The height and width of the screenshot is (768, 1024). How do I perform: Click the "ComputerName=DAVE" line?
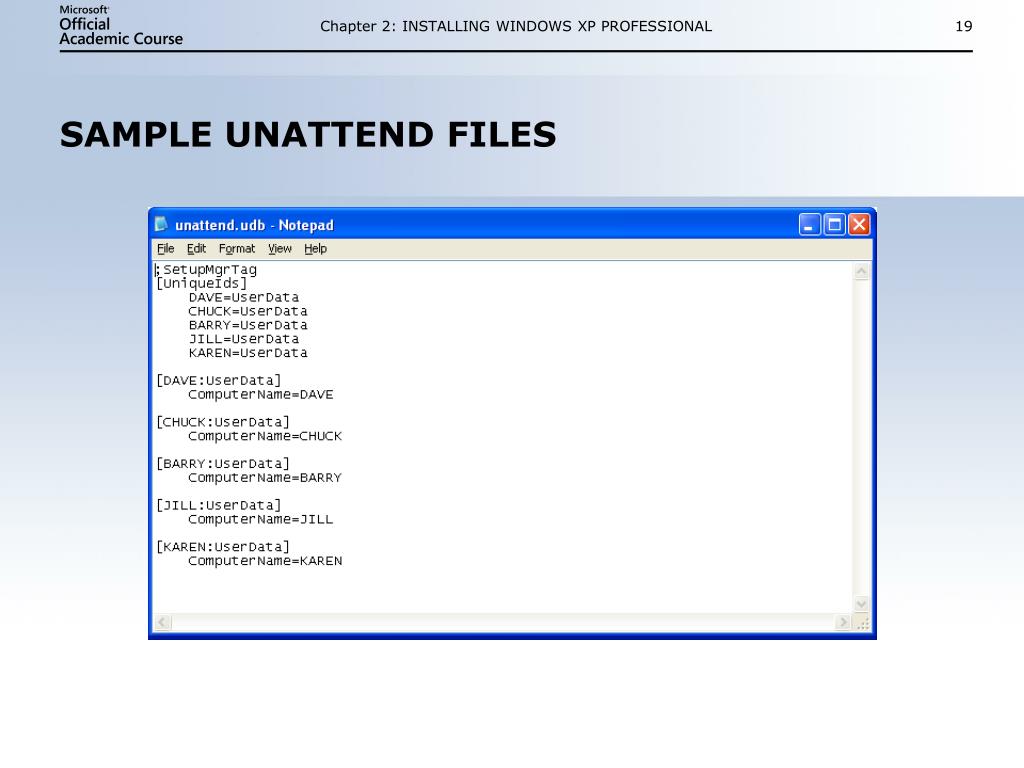coord(261,394)
